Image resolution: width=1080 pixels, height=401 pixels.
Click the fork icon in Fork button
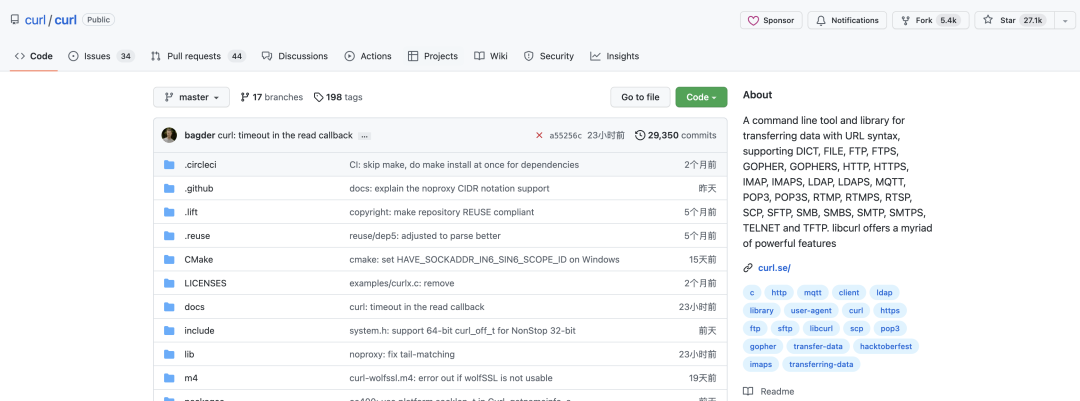click(x=905, y=21)
